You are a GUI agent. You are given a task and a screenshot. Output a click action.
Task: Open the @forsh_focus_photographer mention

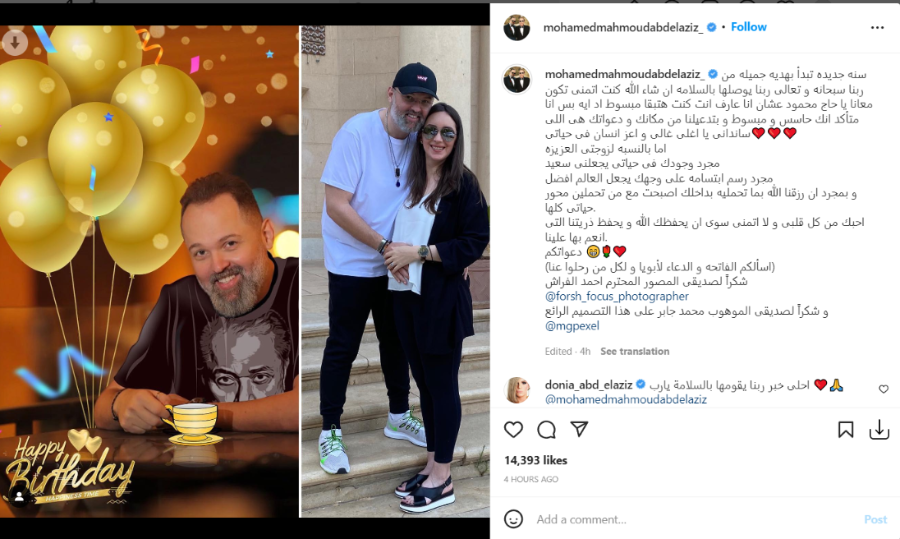tap(616, 296)
